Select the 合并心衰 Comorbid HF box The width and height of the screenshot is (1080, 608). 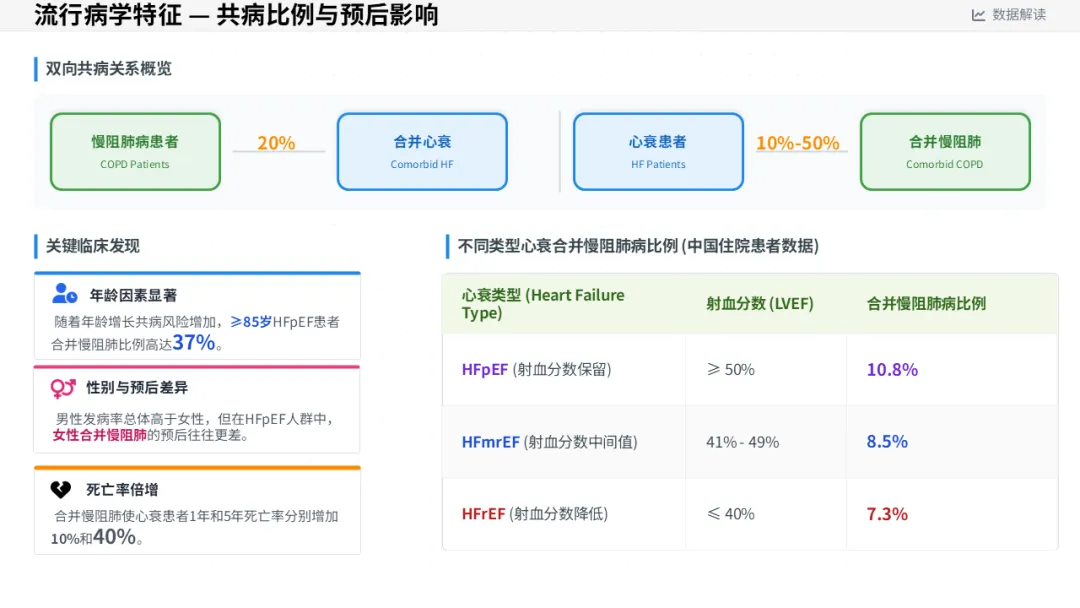[422, 151]
